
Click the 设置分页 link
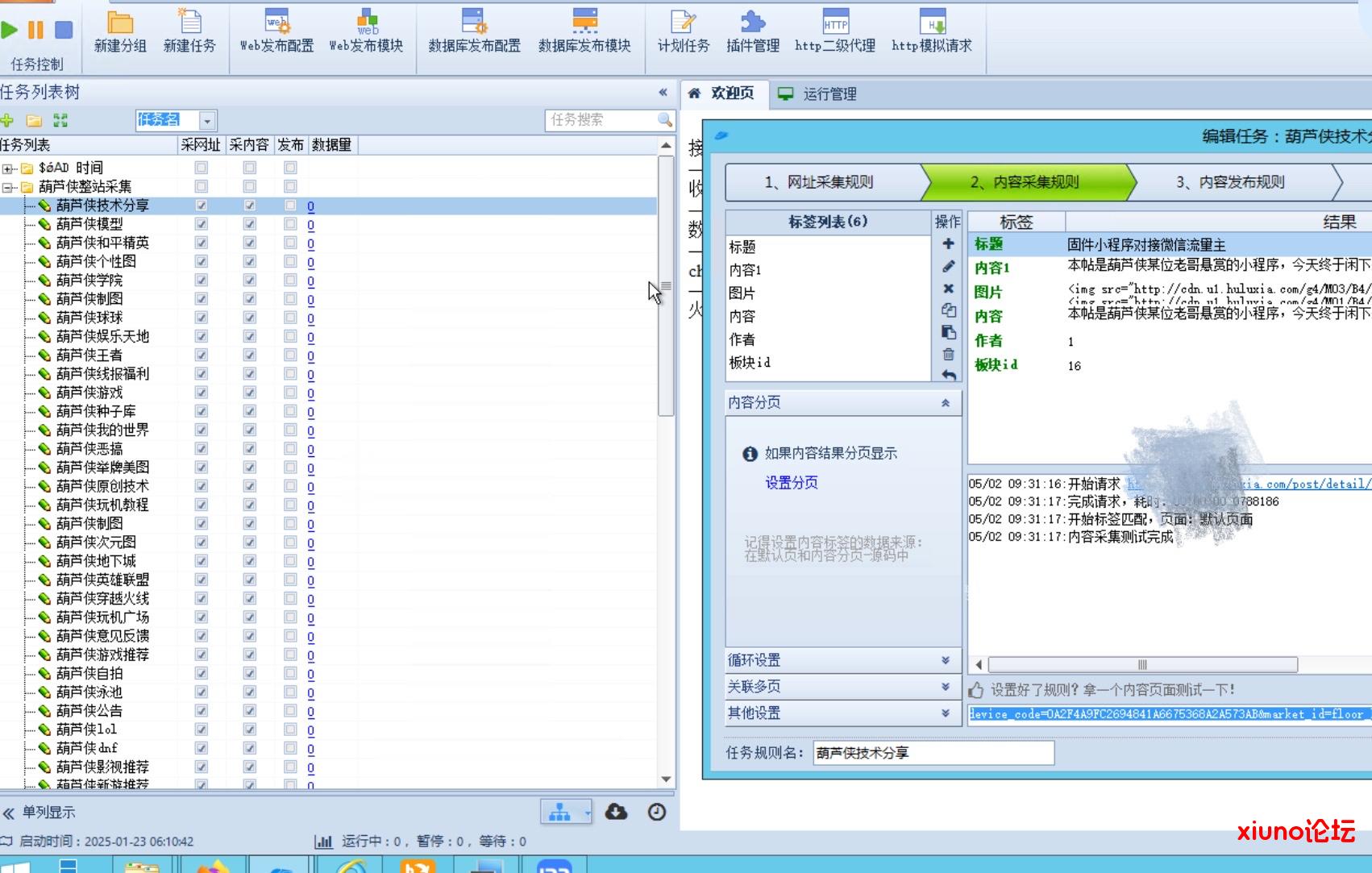tap(792, 483)
